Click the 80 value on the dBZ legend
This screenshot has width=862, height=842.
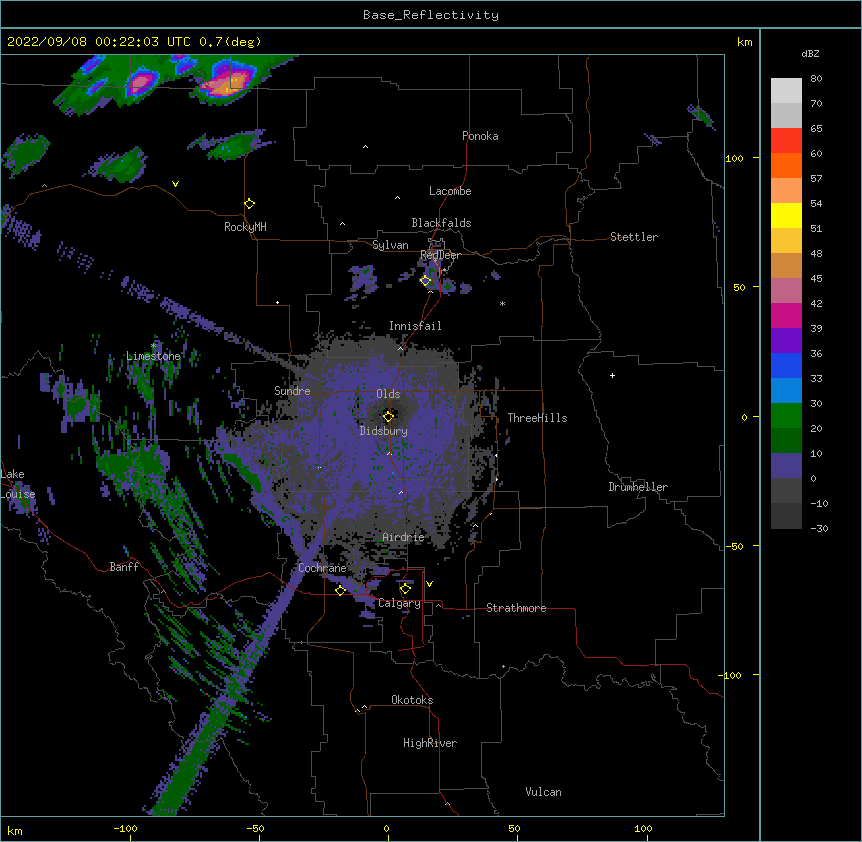point(816,79)
